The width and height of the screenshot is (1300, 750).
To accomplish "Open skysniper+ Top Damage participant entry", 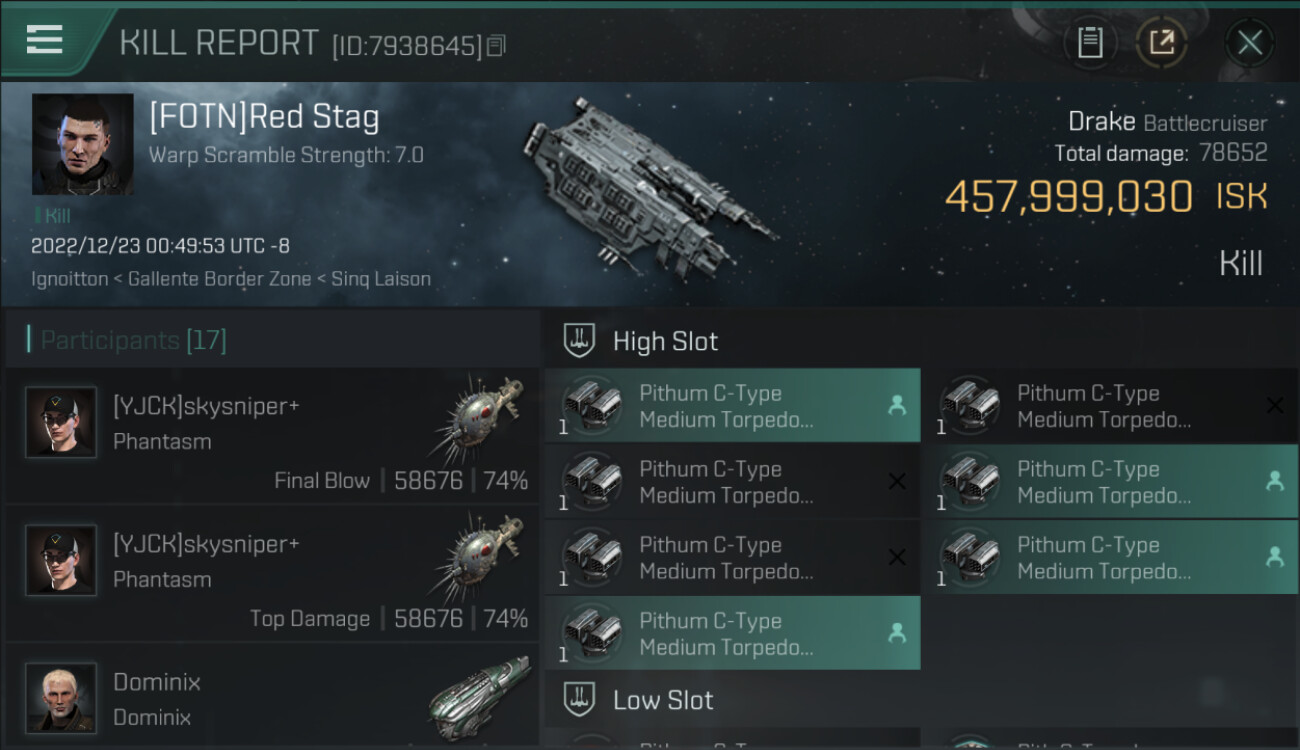I will [x=272, y=575].
